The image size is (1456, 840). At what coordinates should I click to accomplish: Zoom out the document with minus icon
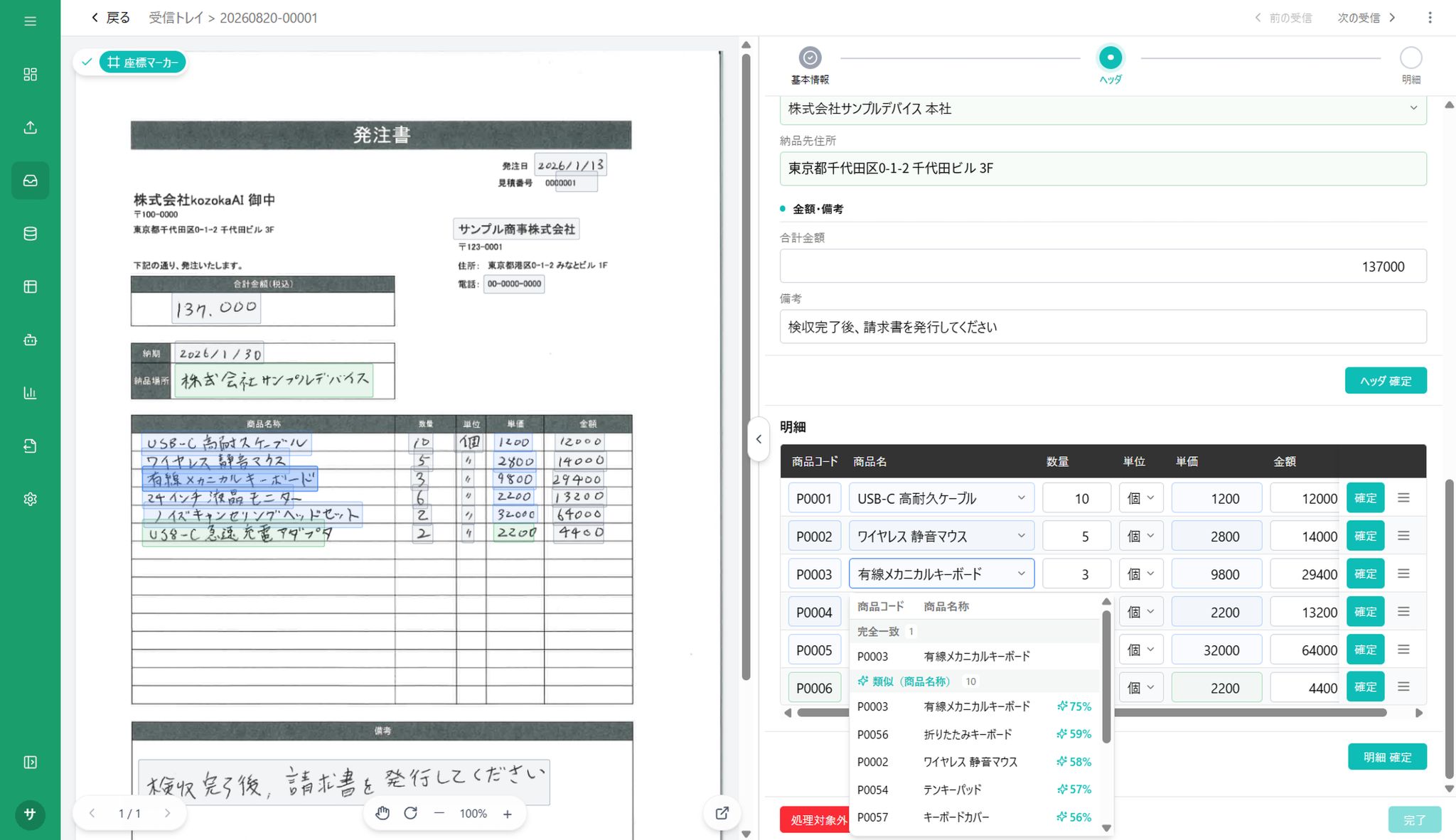pos(439,814)
